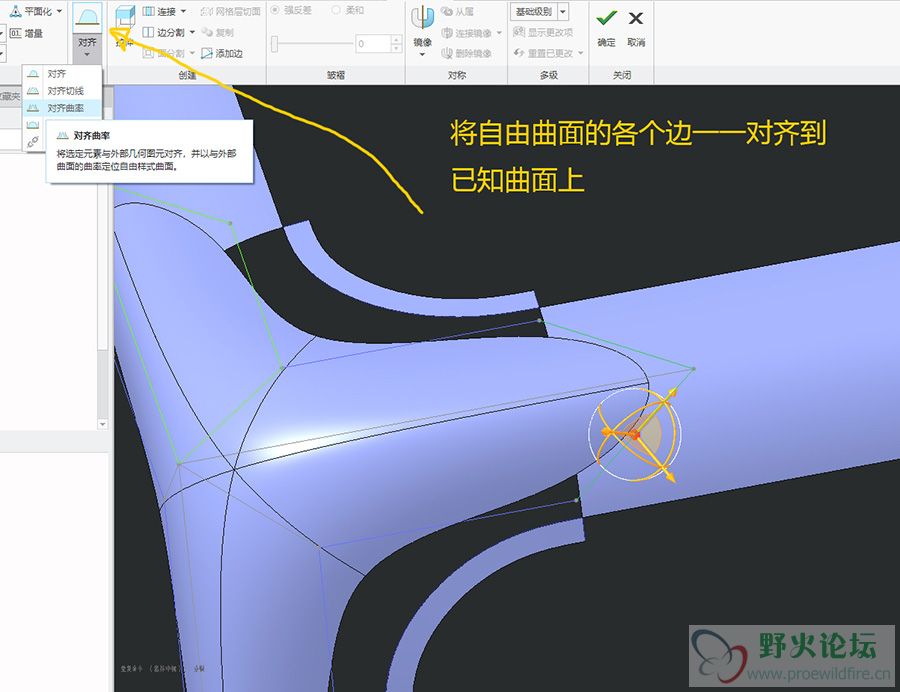The width and height of the screenshot is (900, 692).
Task: Choose 对齐切线 from the align menu
Action: pyautogui.click(x=62, y=91)
